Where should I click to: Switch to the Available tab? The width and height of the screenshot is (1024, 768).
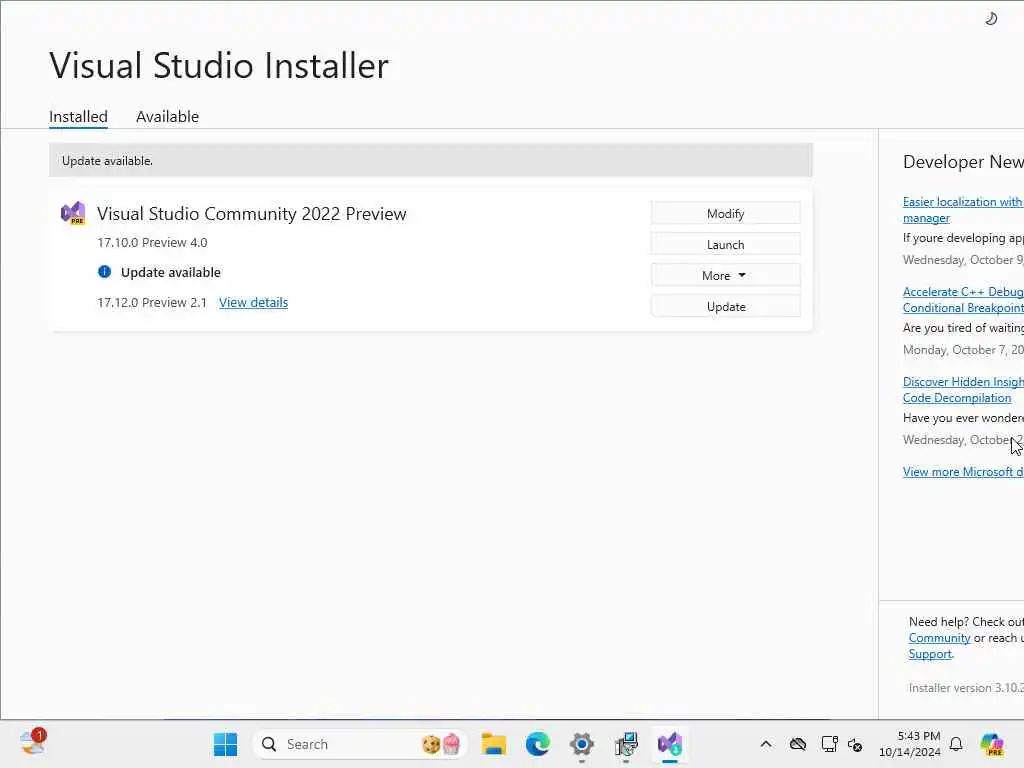pos(167,116)
